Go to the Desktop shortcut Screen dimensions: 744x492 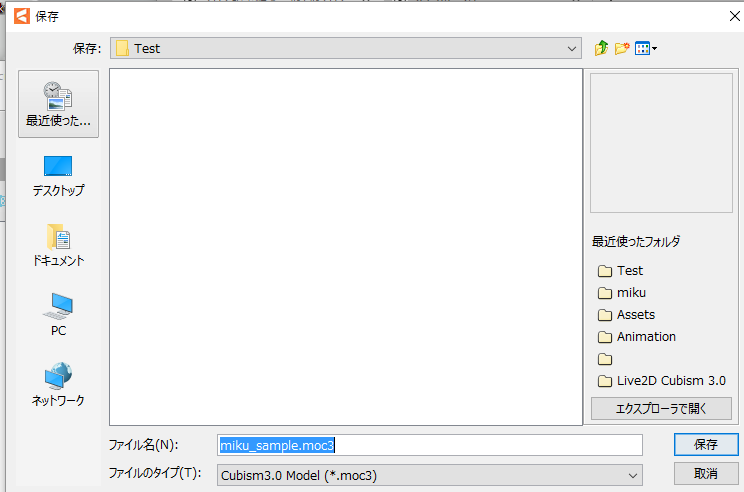pyautogui.click(x=58, y=176)
